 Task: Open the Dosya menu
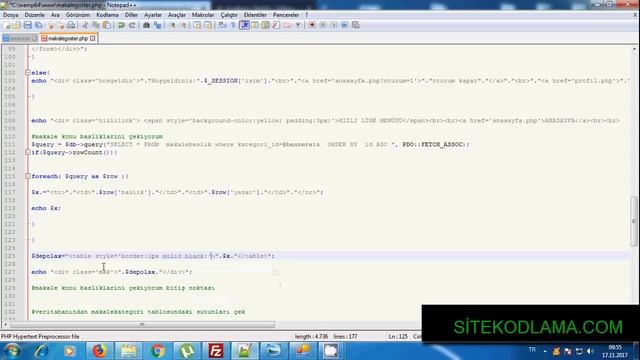click(11, 15)
